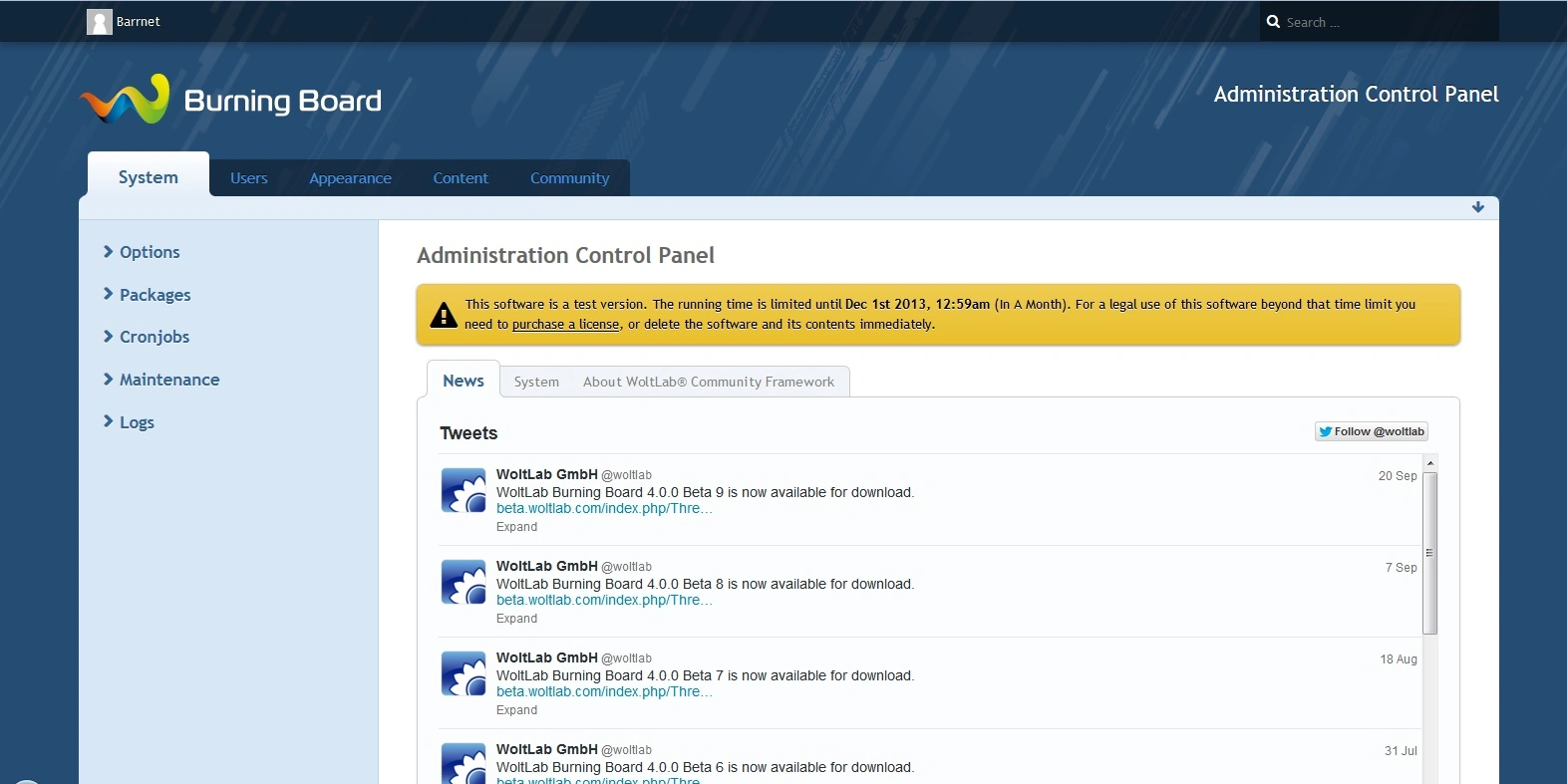
Task: Open the purchase a license link
Action: 565,325
